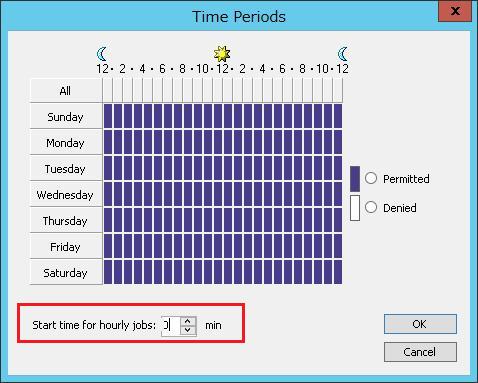Image resolution: width=478 pixels, height=383 pixels.
Task: Click the Cancel button
Action: [x=420, y=352]
